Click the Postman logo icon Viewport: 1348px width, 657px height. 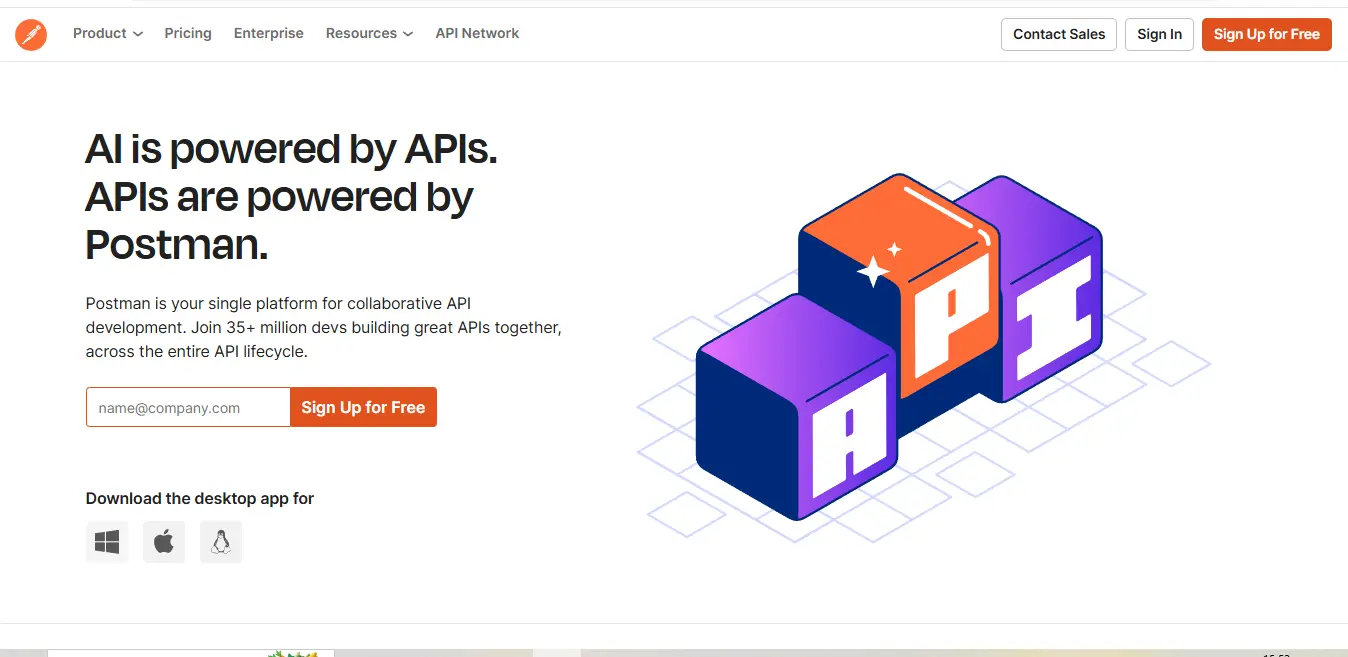coord(31,34)
